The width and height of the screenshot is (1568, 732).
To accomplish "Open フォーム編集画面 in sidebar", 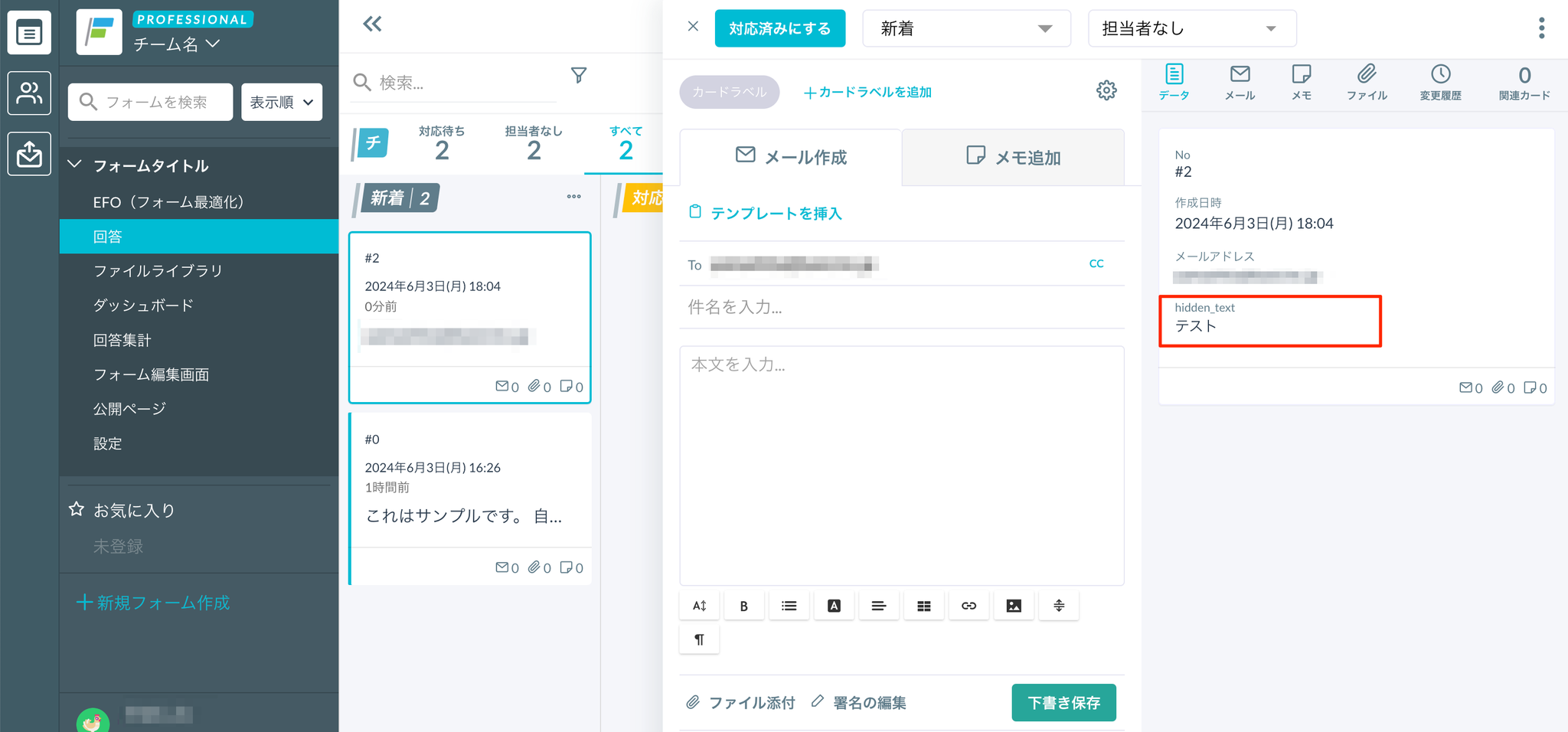I will 198,374.
